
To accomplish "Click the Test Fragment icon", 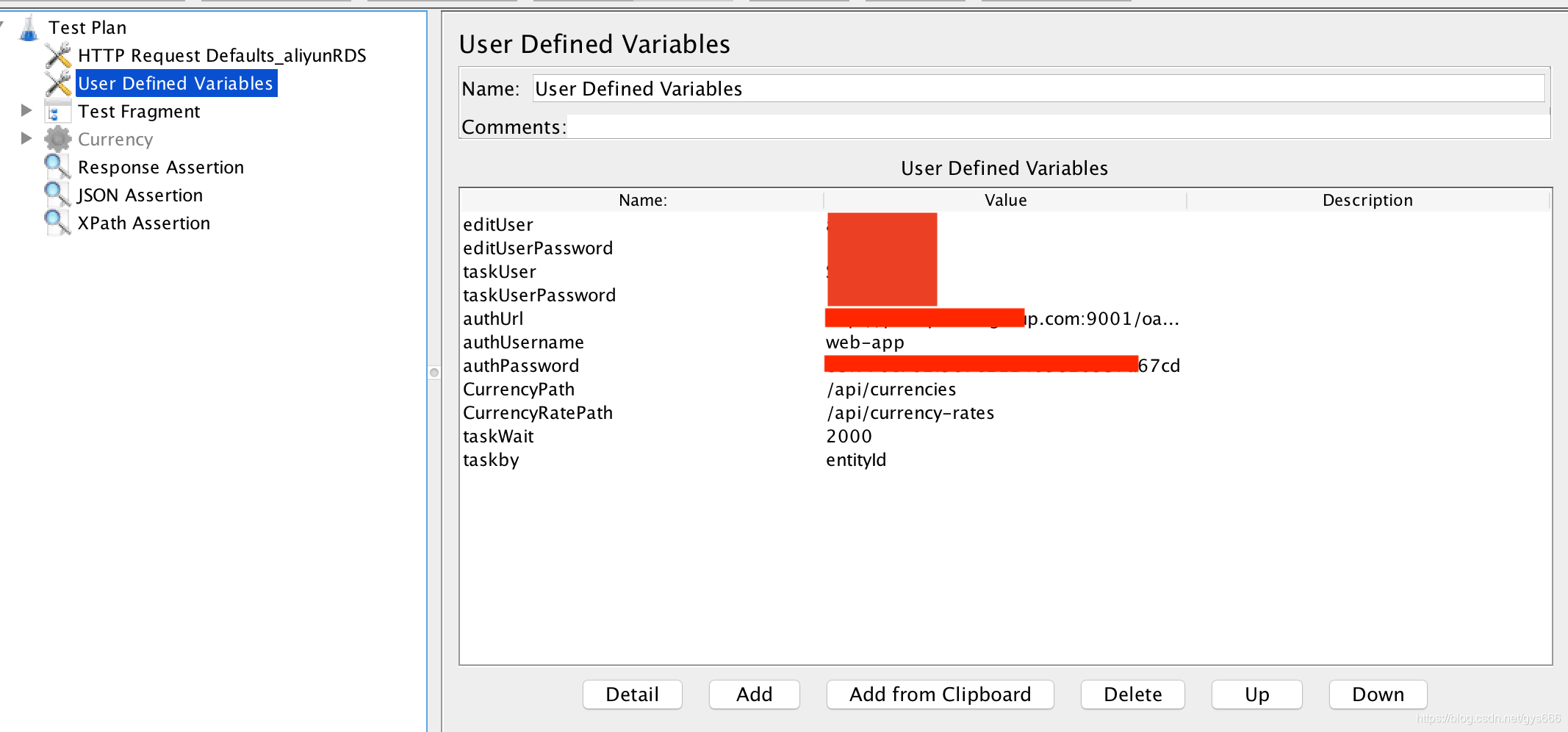I will [58, 112].
